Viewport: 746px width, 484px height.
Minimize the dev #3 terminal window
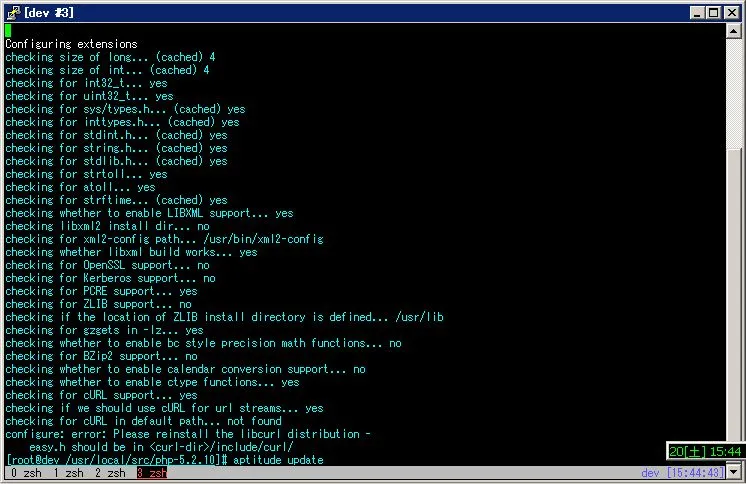[x=696, y=12]
